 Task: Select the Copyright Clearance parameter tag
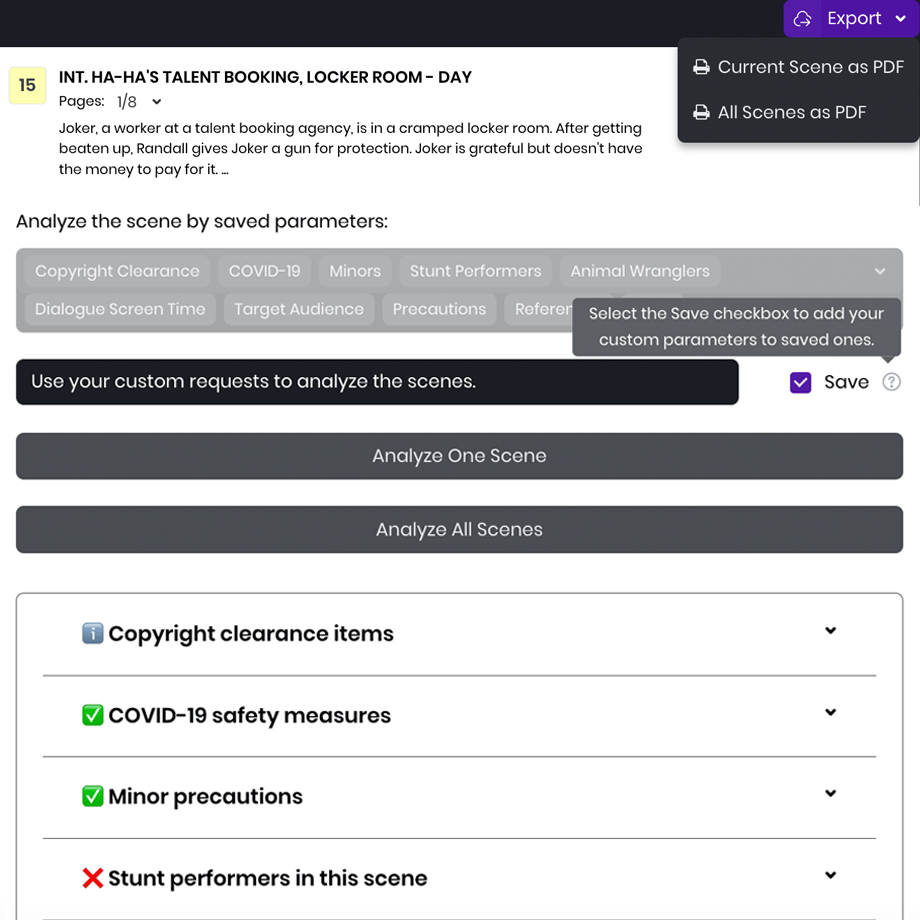(x=117, y=271)
